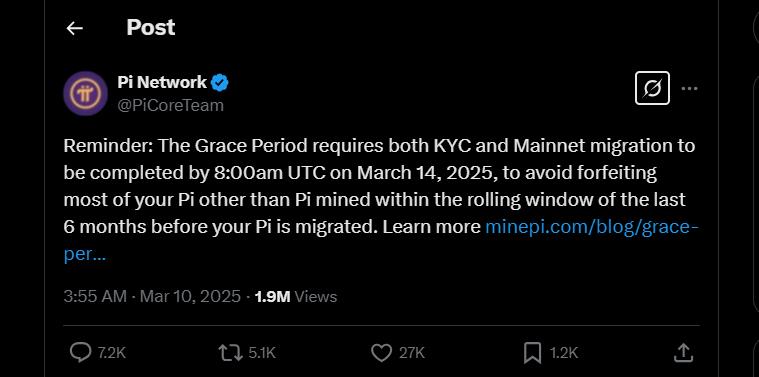Click the reply speech bubble icon
The height and width of the screenshot is (377, 759).
click(79, 353)
